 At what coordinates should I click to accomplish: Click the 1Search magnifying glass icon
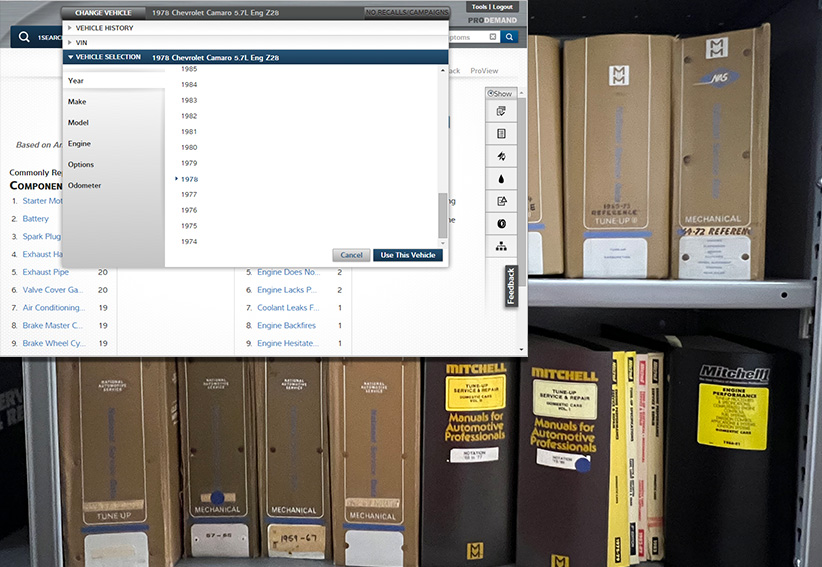[24, 37]
